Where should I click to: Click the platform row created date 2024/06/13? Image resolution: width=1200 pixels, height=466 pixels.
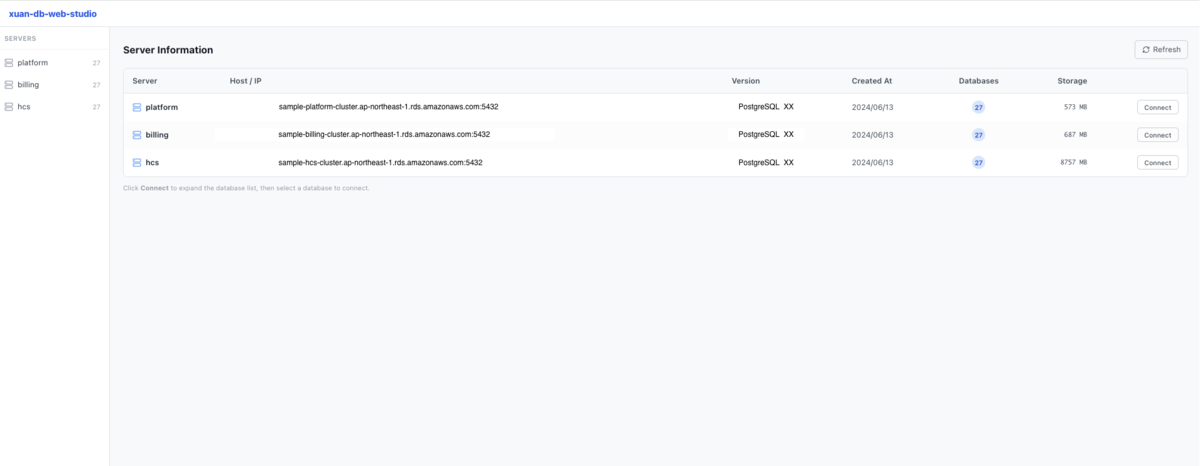[873, 107]
